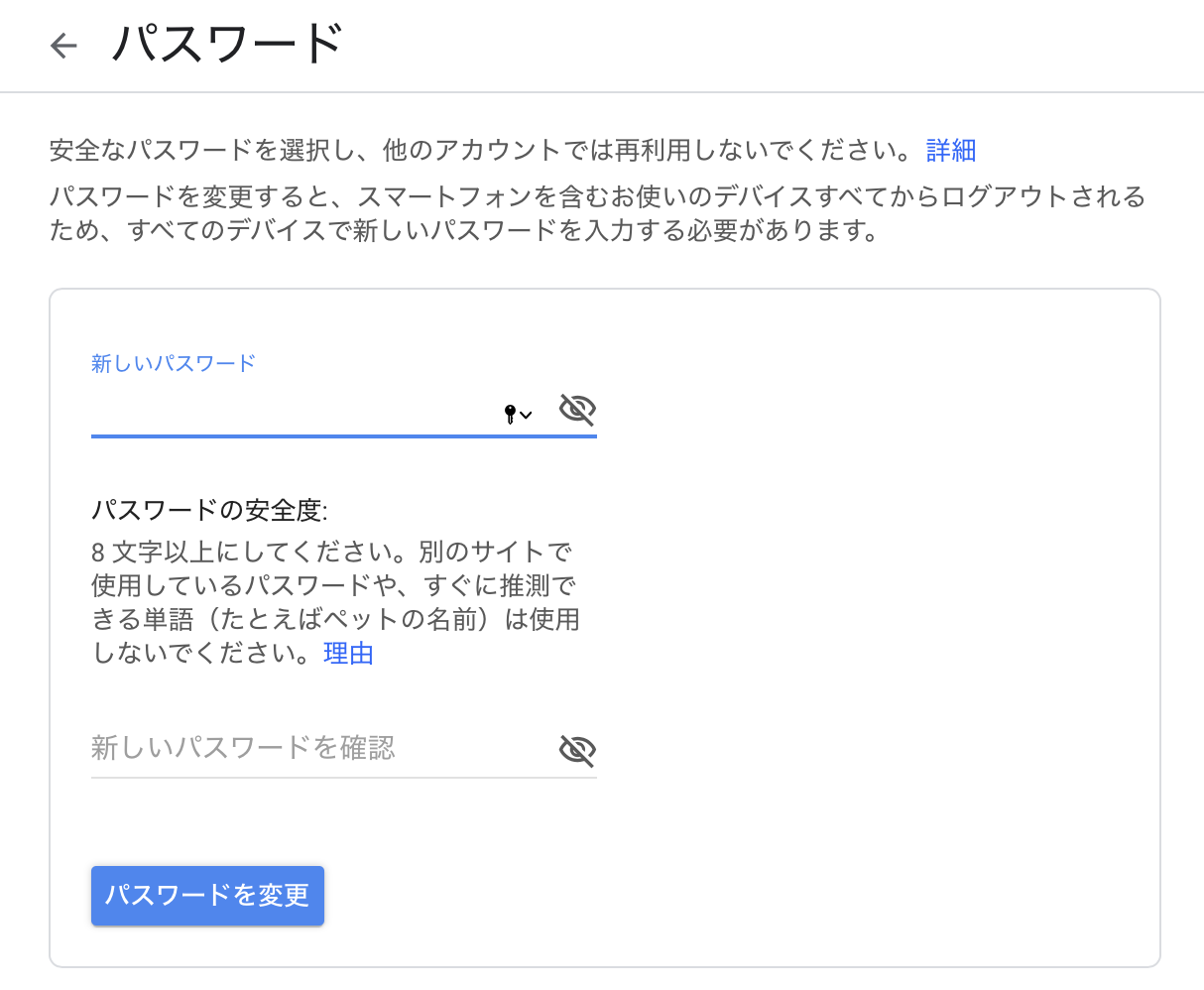Image resolution: width=1204 pixels, height=990 pixels.
Task: Click the パスワードの安全度 label
Action: 209,511
